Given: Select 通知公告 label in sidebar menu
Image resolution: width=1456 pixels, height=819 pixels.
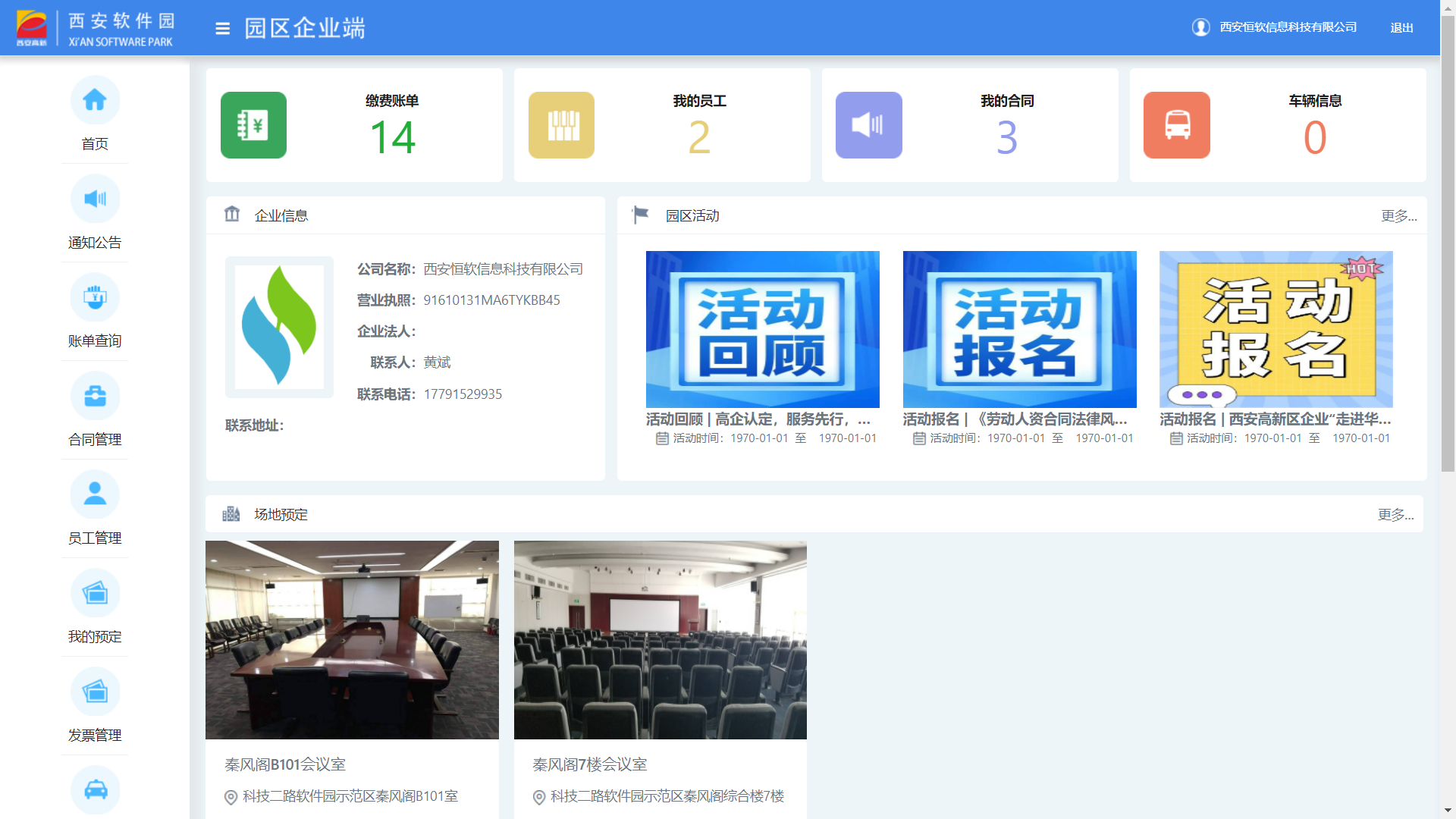Looking at the screenshot, I should (x=95, y=243).
